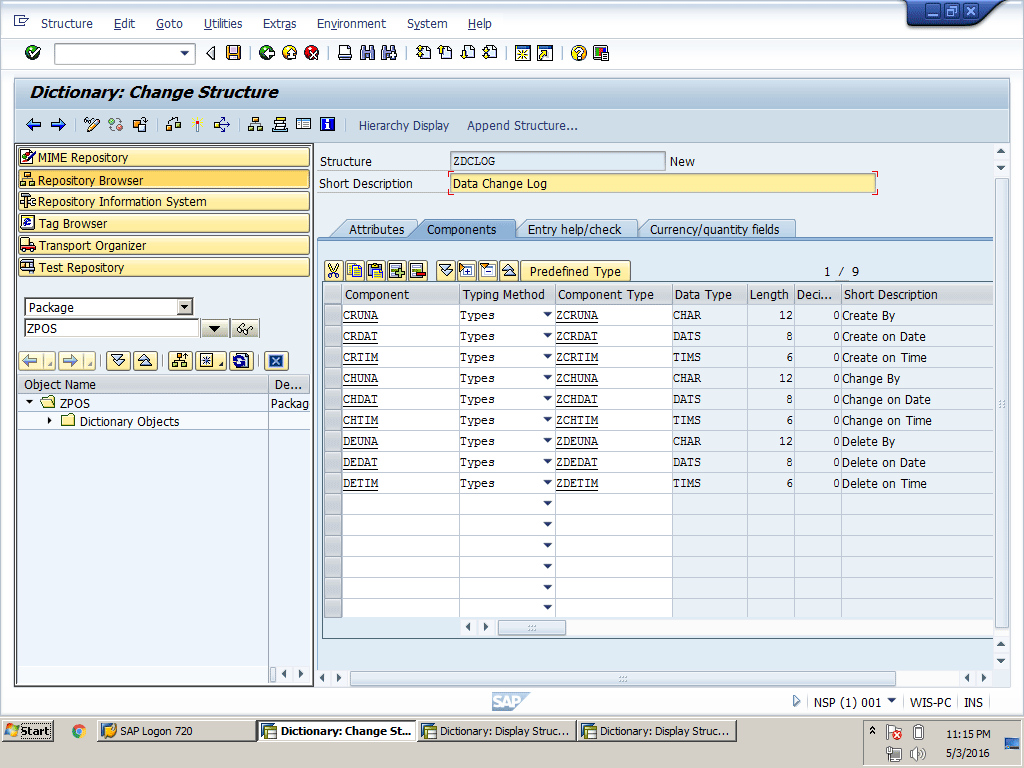The image size is (1024, 768).
Task: Click the Print icon in the toolbar
Action: coord(345,53)
